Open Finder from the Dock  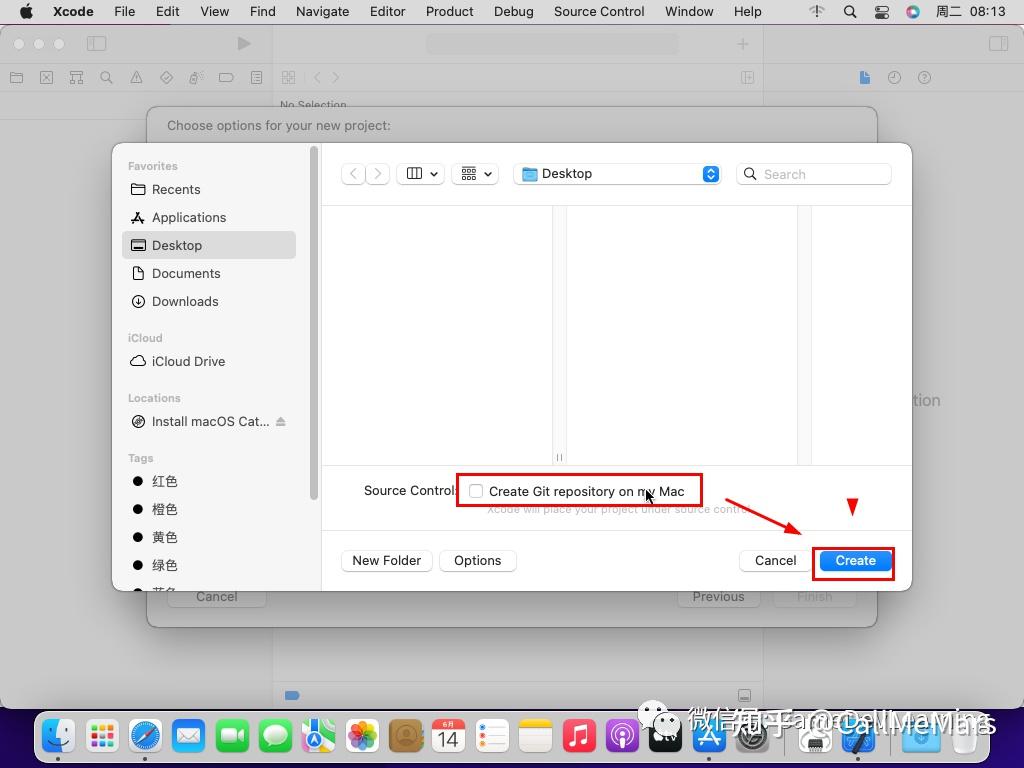[58, 737]
